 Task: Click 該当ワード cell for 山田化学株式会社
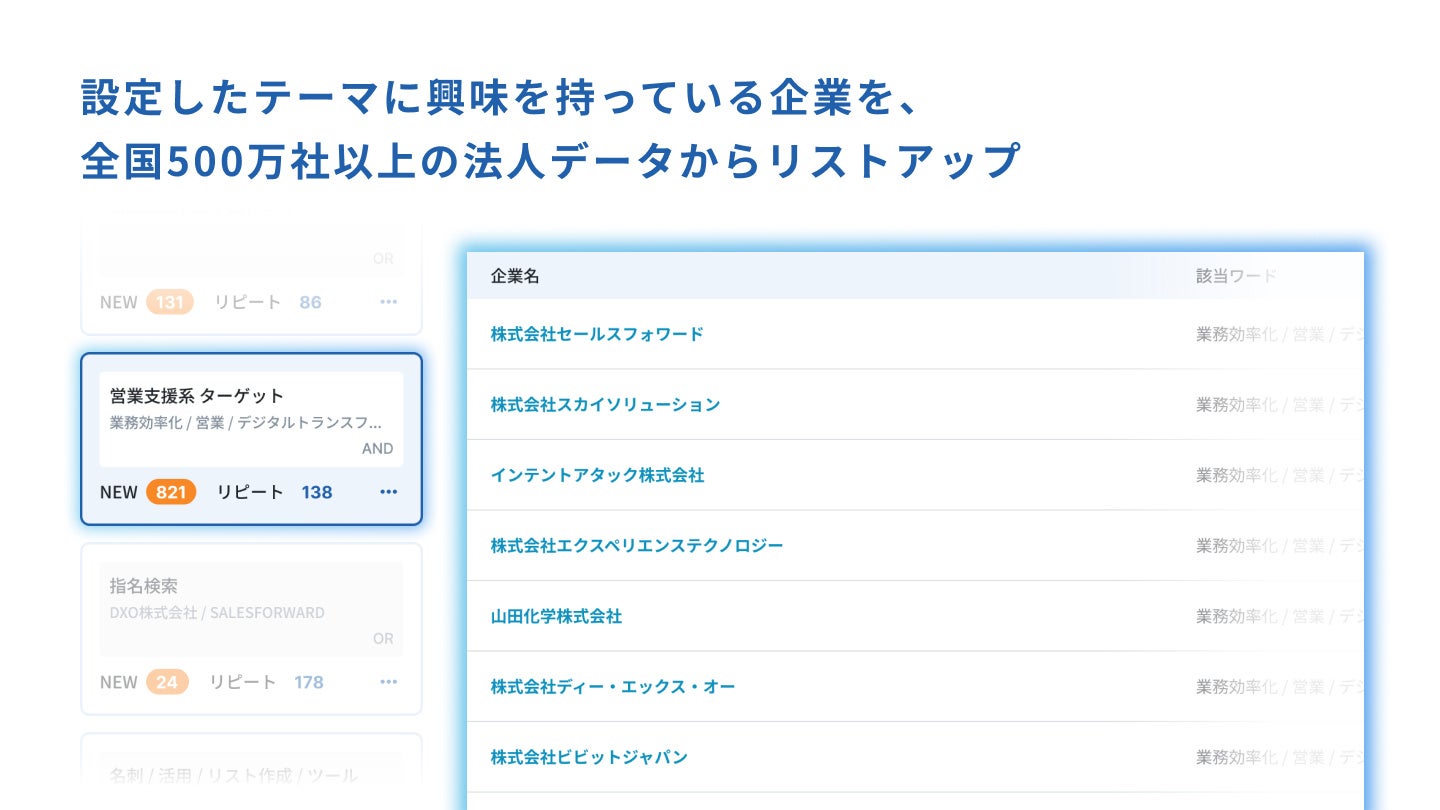[x=1280, y=616]
